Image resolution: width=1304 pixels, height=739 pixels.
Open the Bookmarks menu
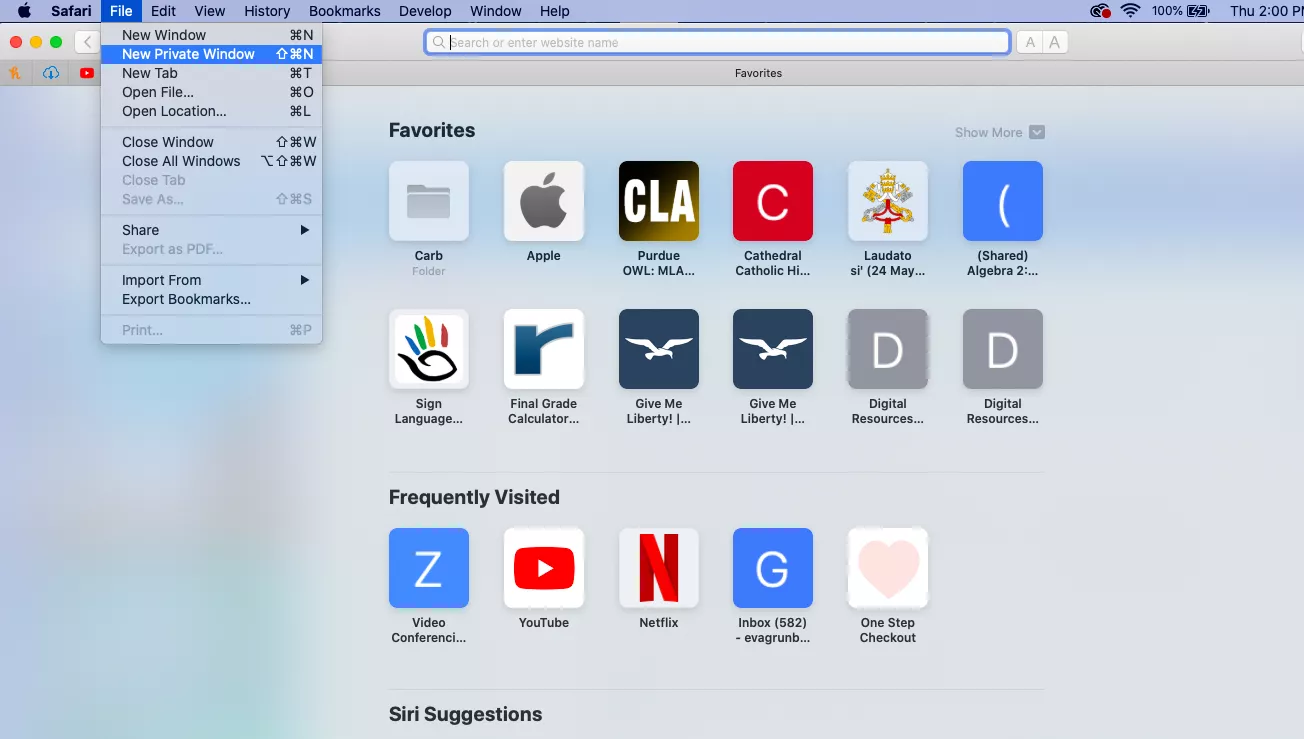click(344, 11)
